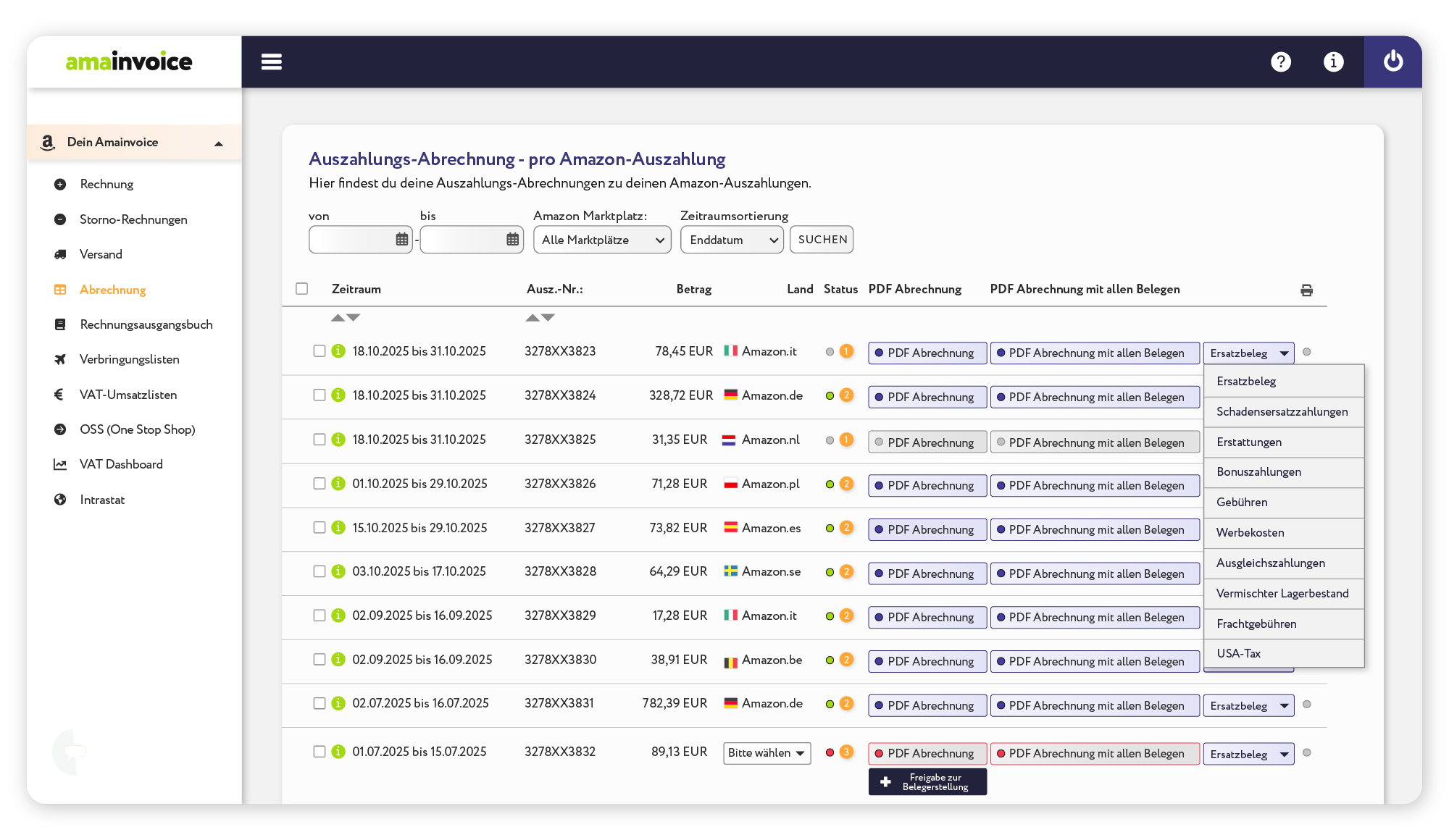1449x840 pixels.
Task: Open Rechnungsausgangsbuch in the sidebar
Action: click(146, 324)
